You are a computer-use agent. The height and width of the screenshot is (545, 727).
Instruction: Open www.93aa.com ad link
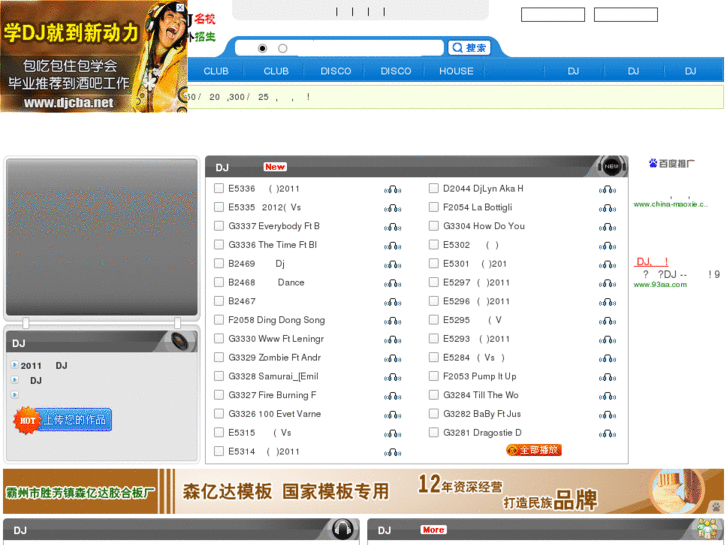pyautogui.click(x=660, y=285)
